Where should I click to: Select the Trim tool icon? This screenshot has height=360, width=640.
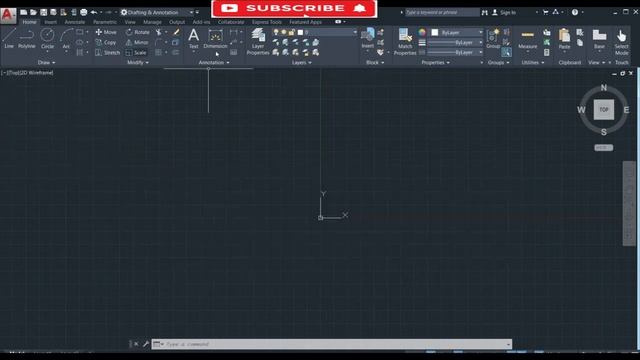tap(159, 32)
